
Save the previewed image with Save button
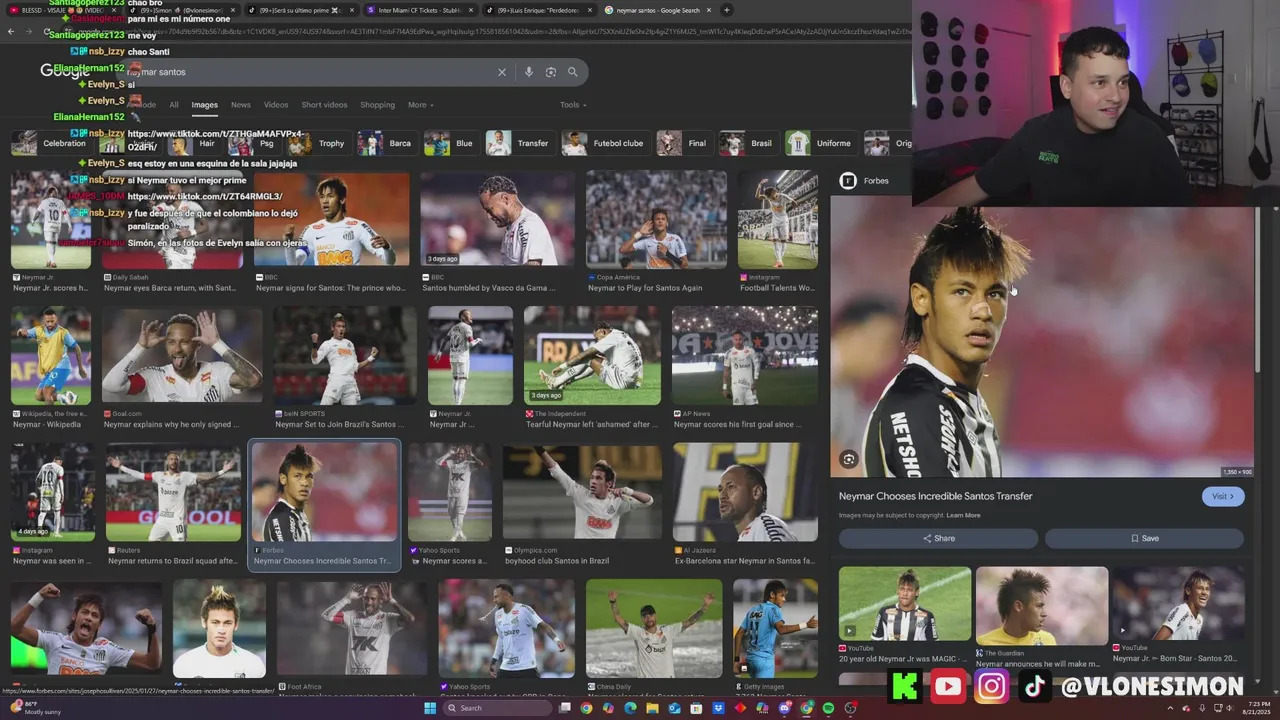click(x=1144, y=538)
